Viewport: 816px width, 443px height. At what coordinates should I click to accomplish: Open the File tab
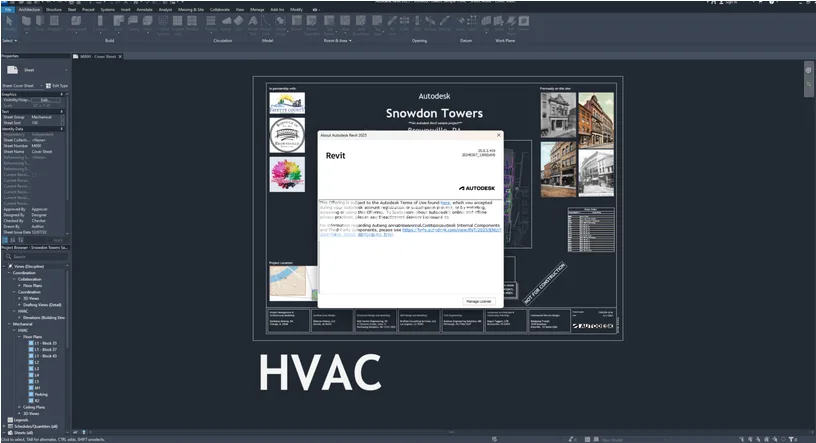[8, 9]
